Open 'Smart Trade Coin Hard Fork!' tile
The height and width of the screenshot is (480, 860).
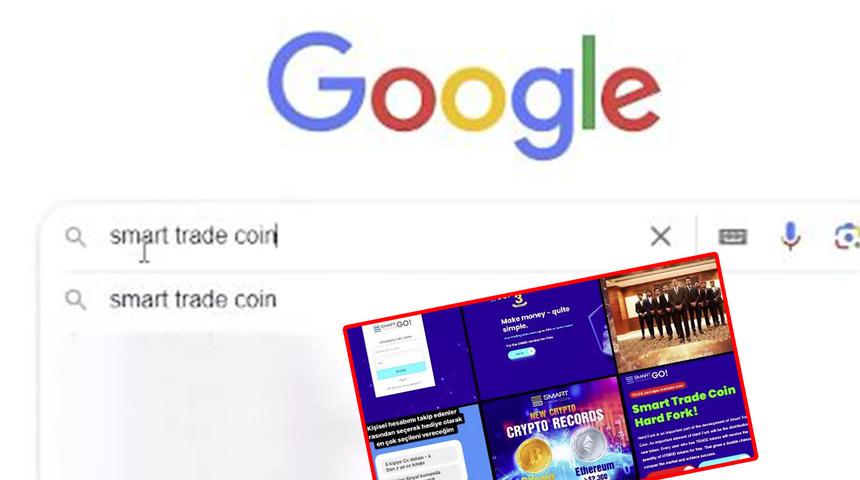[x=688, y=414]
